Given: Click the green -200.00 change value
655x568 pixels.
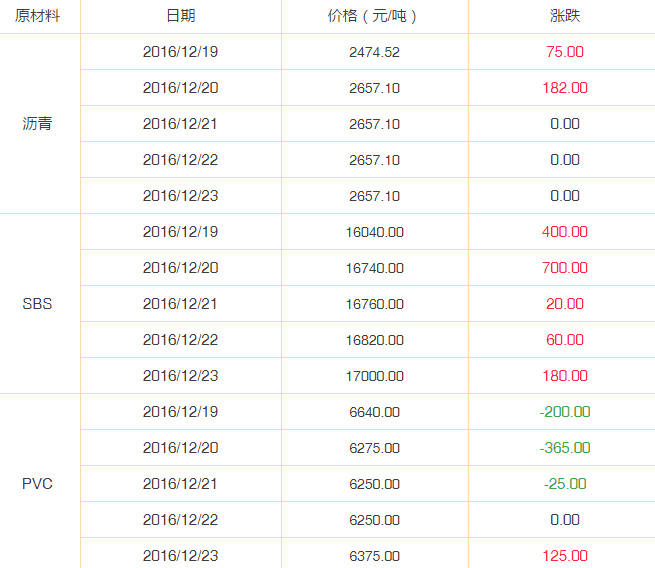Looking at the screenshot, I should click(565, 412).
